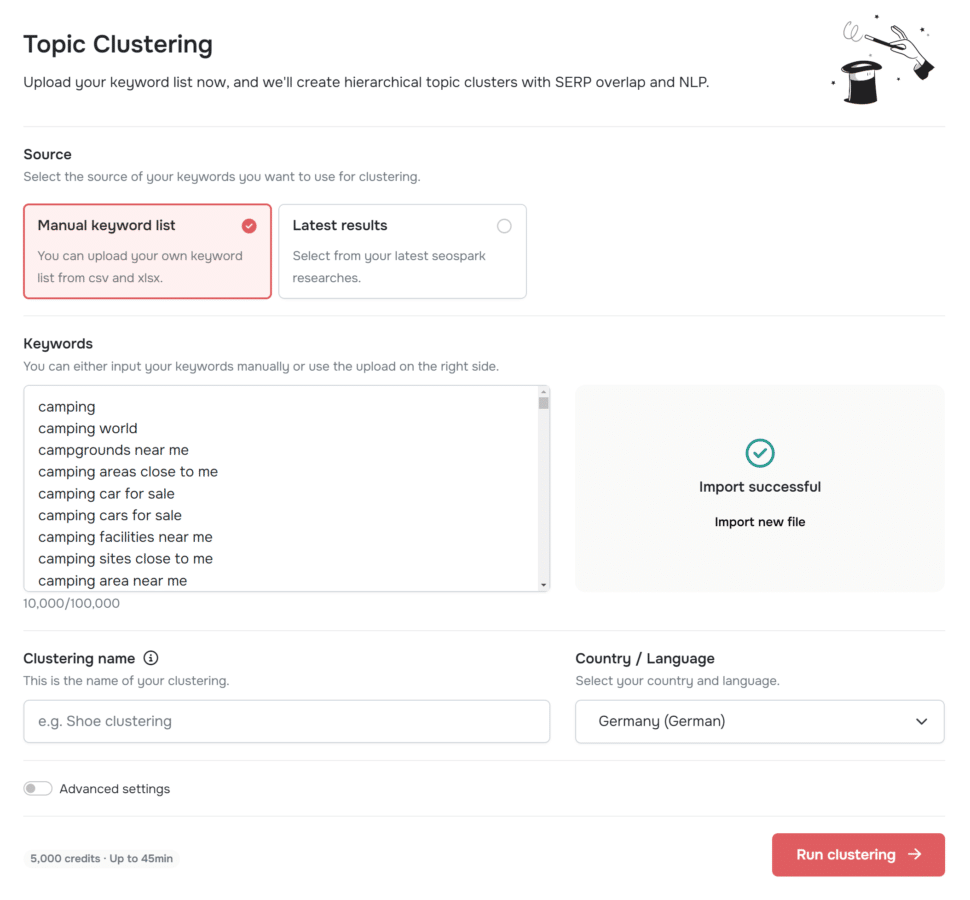This screenshot has height=900, width=970.
Task: Select the Latest results radio button
Action: click(x=504, y=226)
